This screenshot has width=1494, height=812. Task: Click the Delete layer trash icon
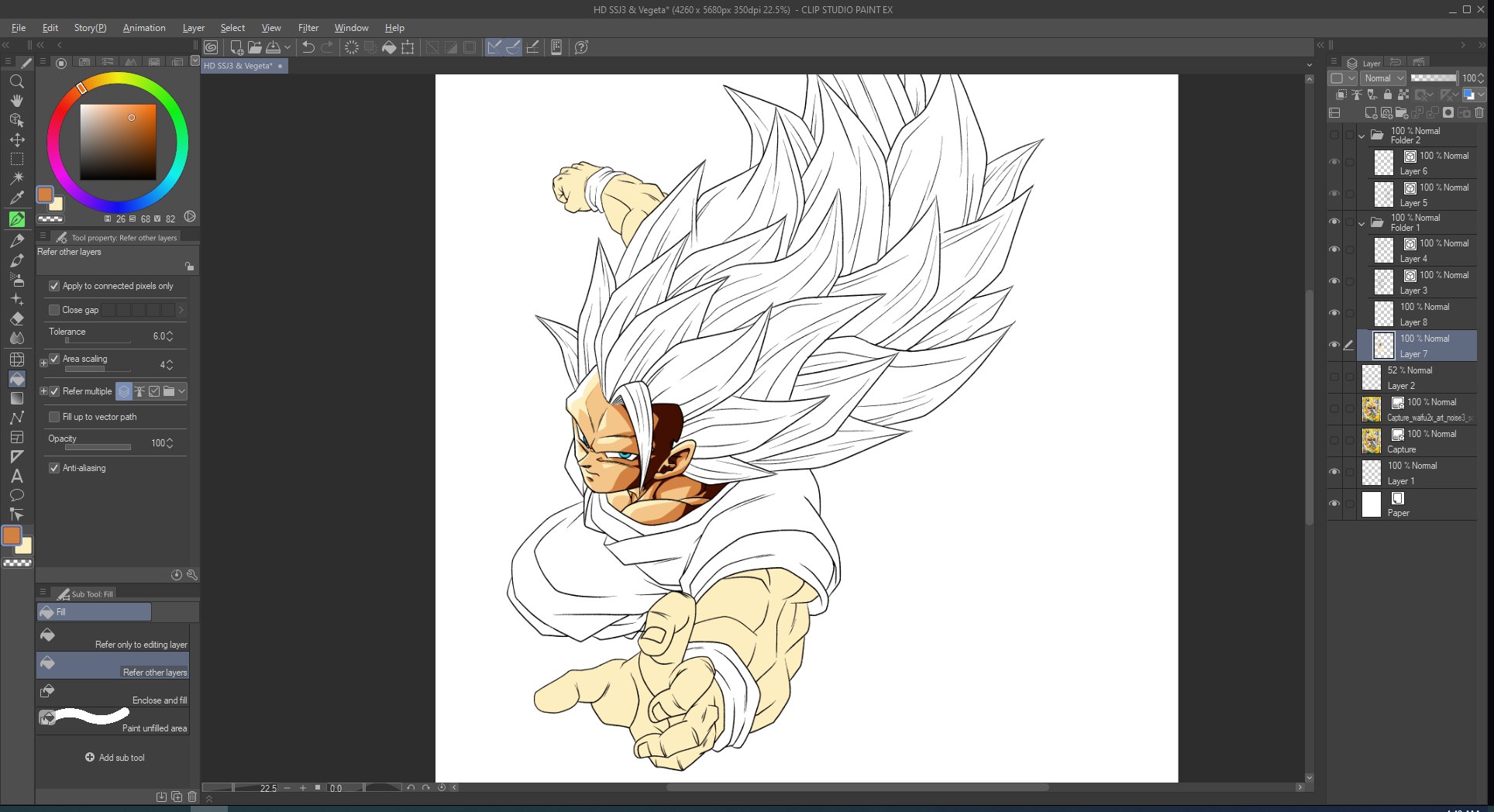pos(1479,113)
